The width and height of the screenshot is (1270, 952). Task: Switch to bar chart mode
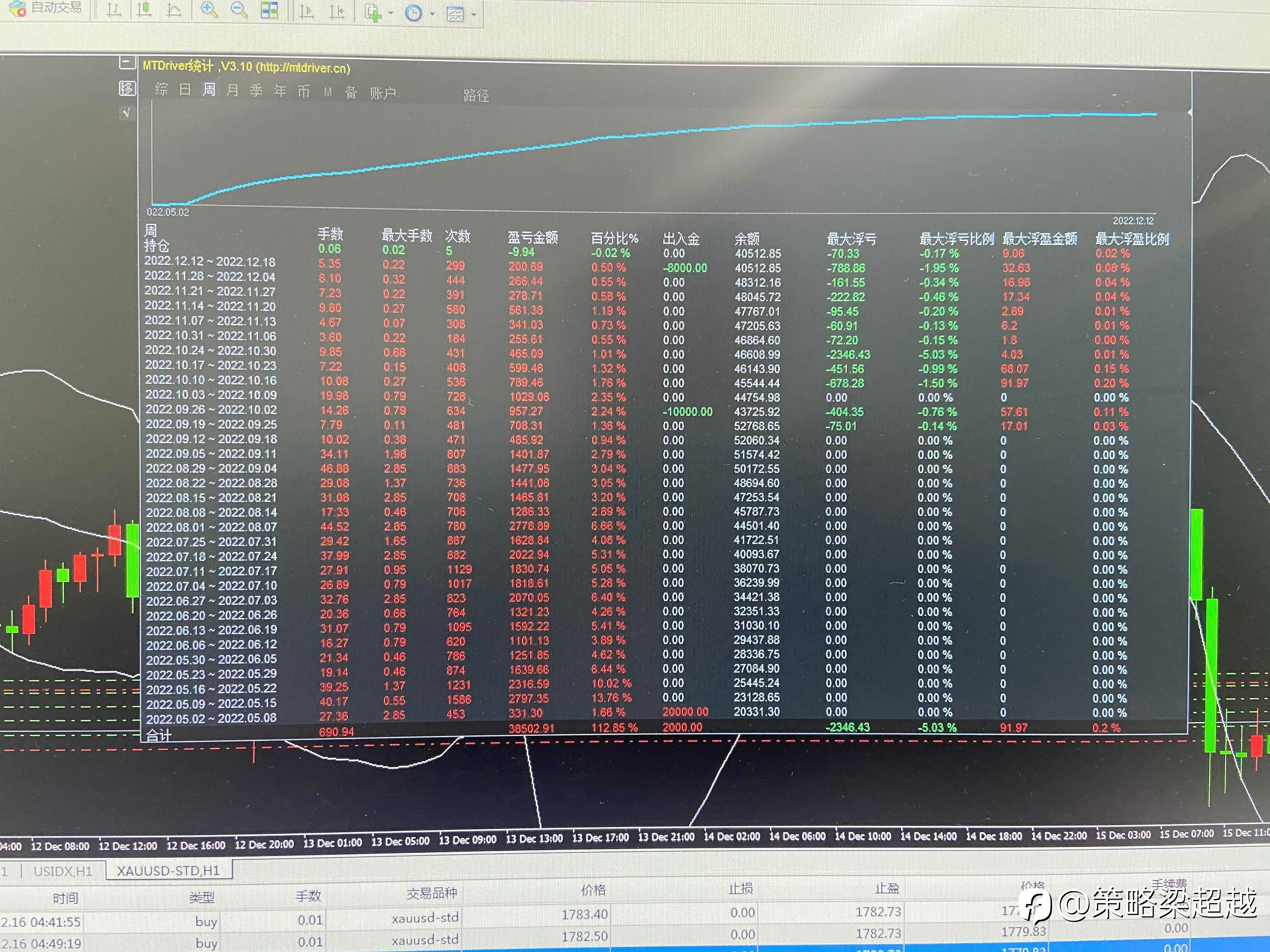114,10
